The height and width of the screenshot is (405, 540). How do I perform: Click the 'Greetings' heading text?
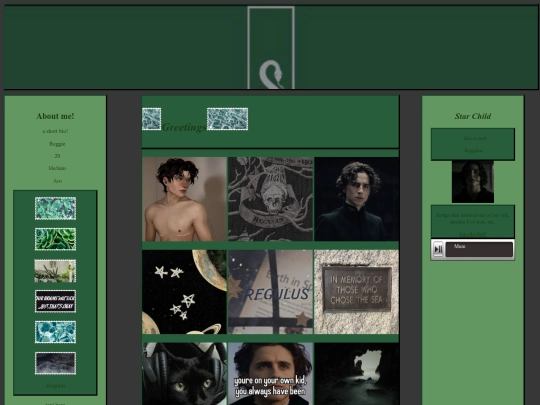coord(184,127)
